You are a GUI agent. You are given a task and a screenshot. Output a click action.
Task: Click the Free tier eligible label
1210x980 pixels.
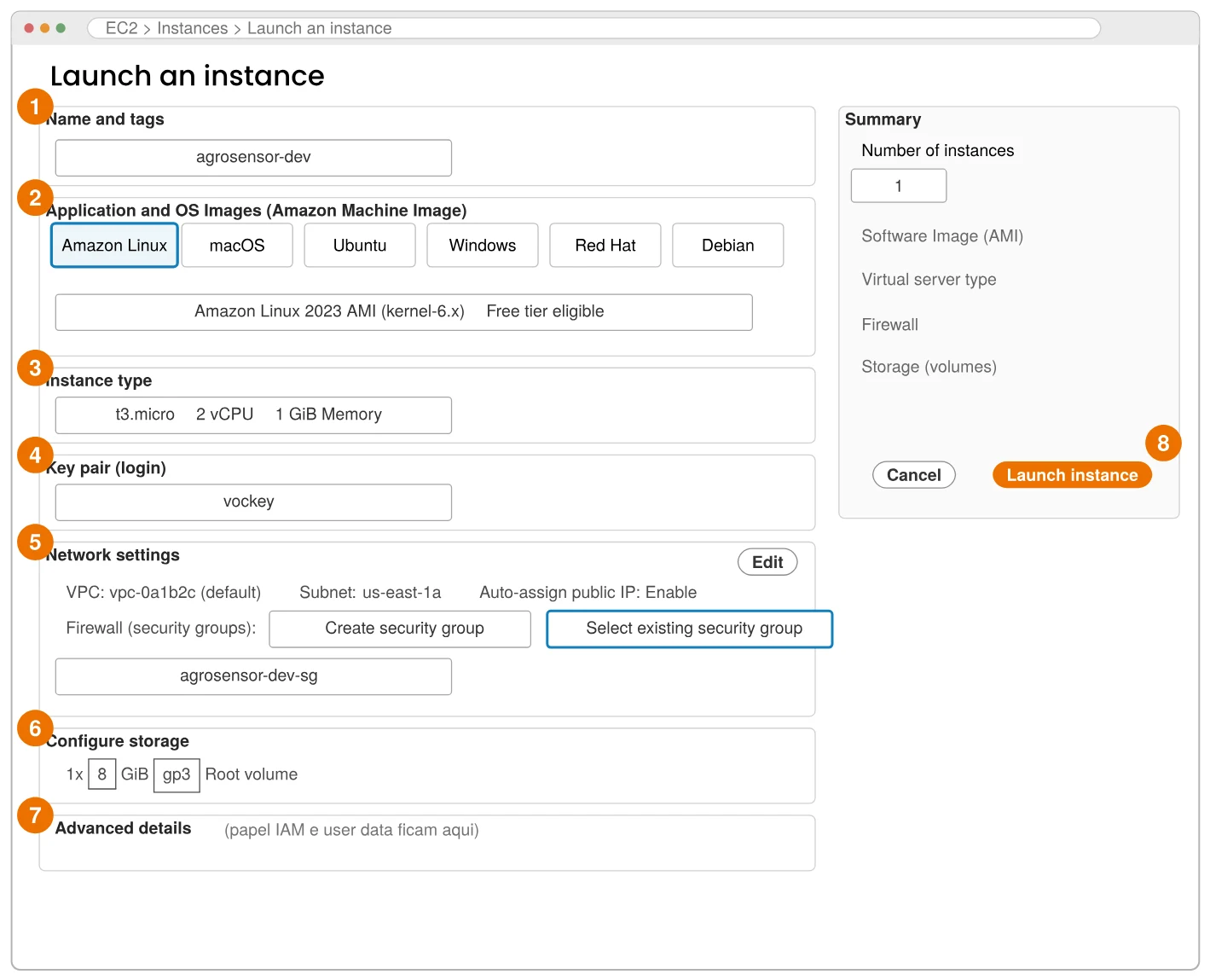point(545,311)
